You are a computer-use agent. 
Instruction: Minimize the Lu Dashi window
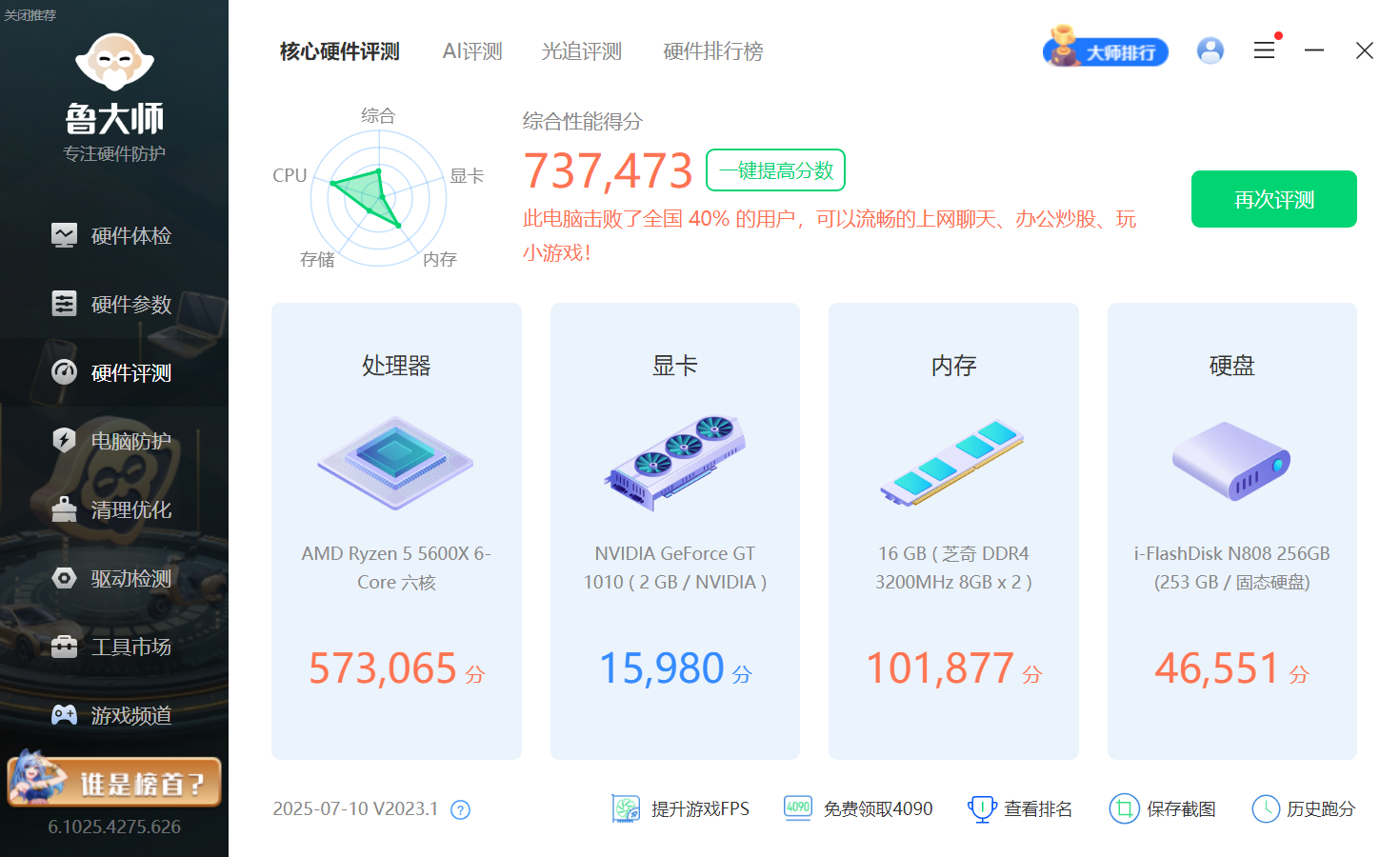(1314, 50)
